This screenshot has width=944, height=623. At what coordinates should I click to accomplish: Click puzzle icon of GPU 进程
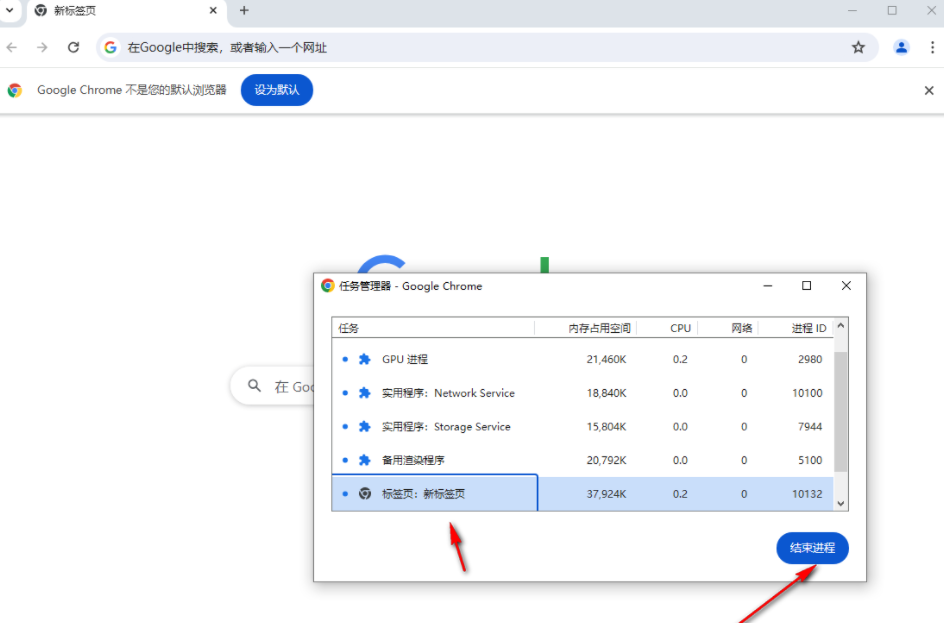(x=364, y=359)
